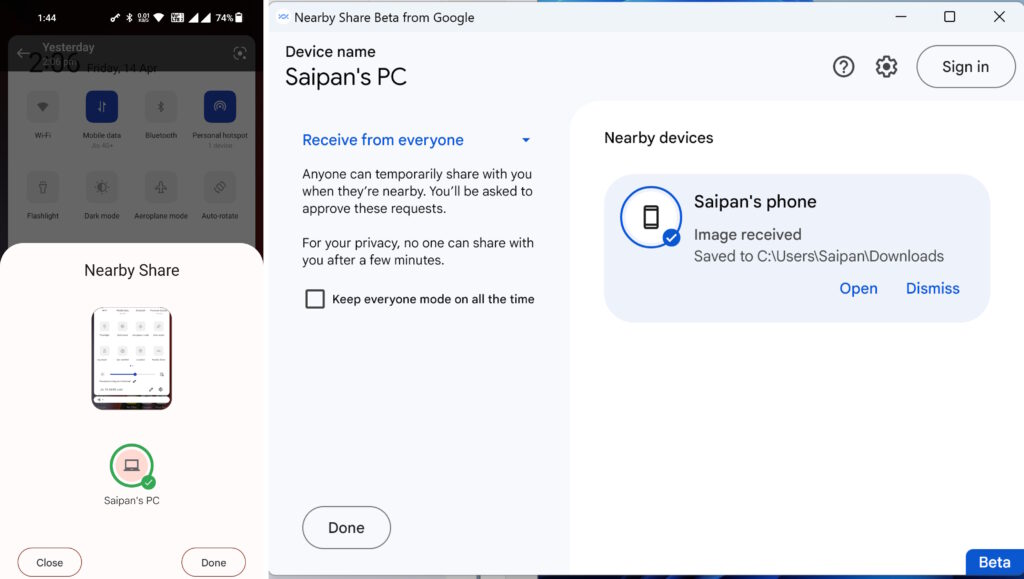Tap the Wi-Fi quick settings tile
This screenshot has height=579, width=1024.
43,106
